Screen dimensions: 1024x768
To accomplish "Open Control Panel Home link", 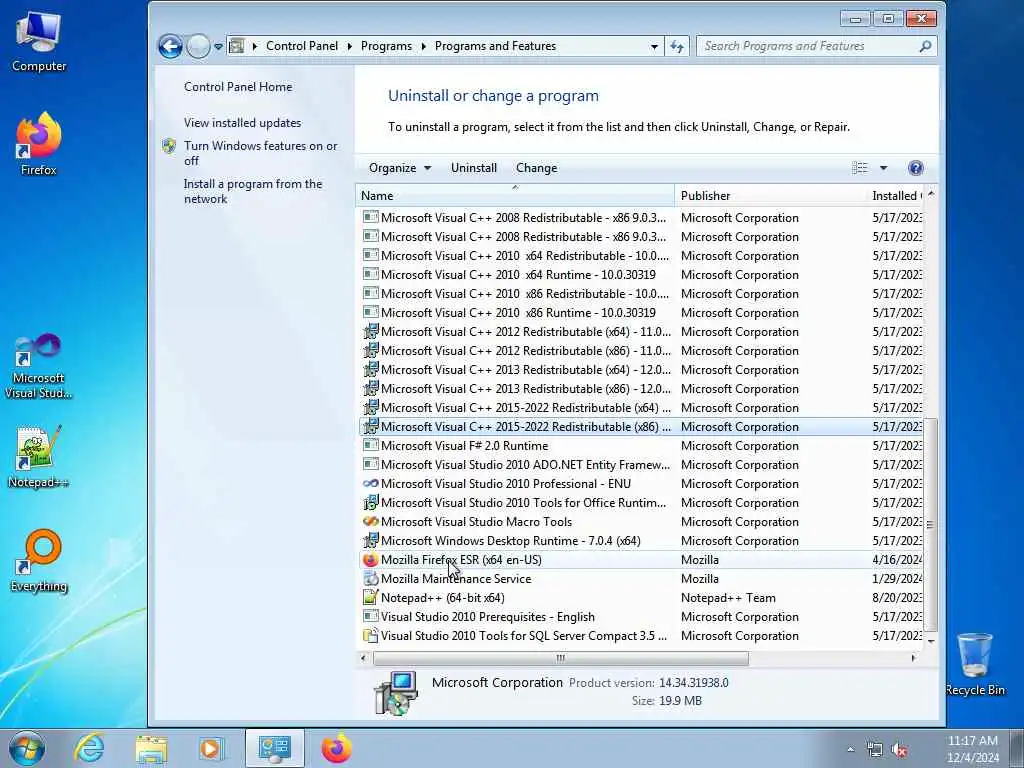I will (x=238, y=87).
